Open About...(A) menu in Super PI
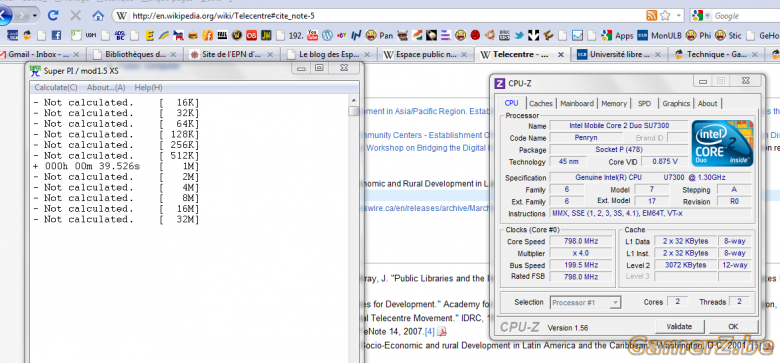The image size is (780, 363). 106,88
